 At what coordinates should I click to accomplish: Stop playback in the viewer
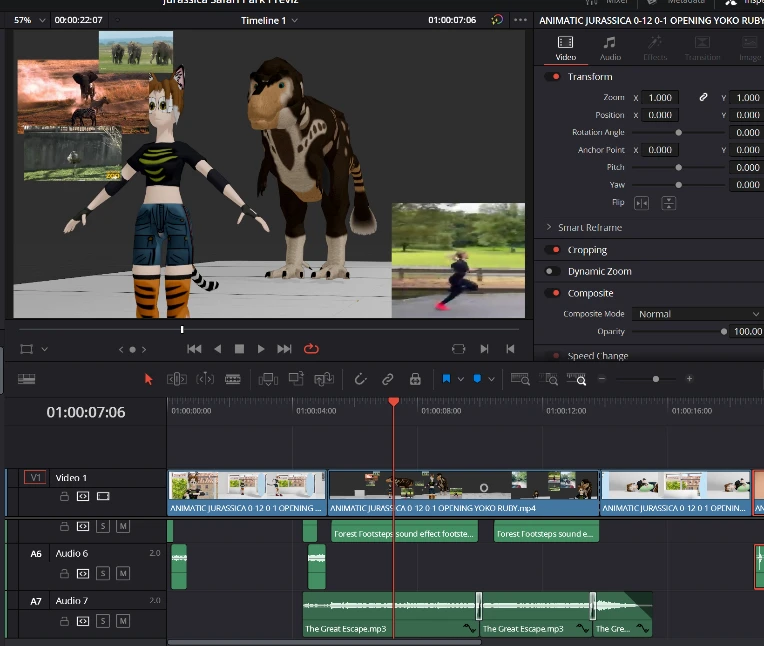click(x=239, y=349)
